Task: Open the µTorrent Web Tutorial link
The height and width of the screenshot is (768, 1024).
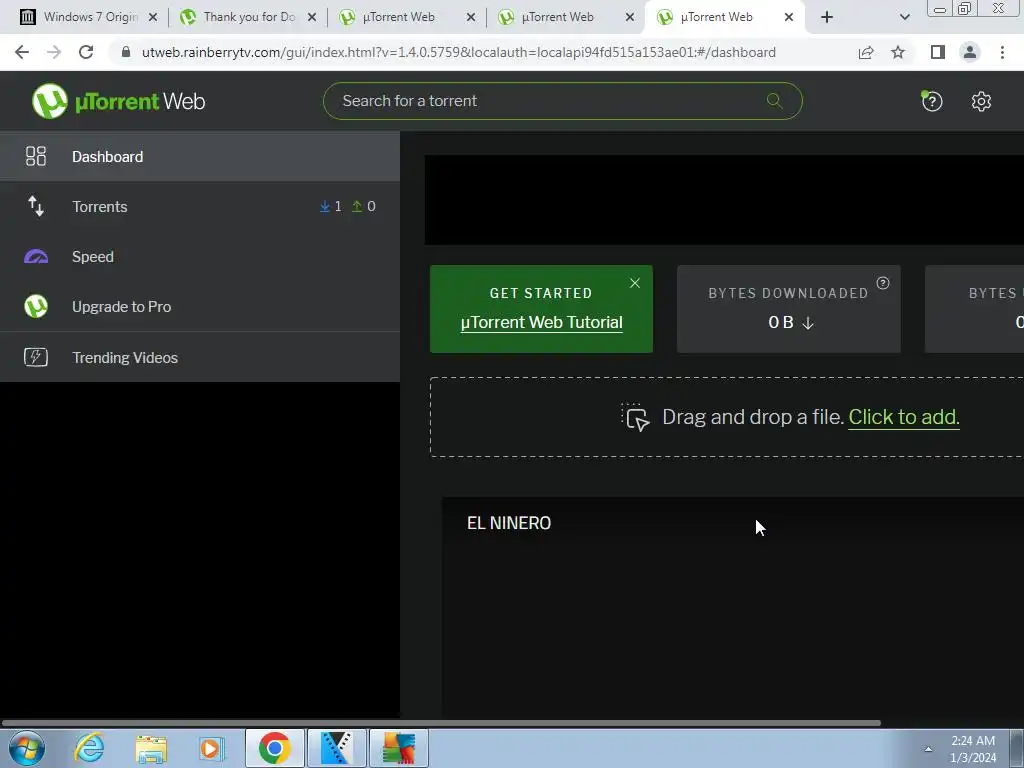Action: coord(541,323)
